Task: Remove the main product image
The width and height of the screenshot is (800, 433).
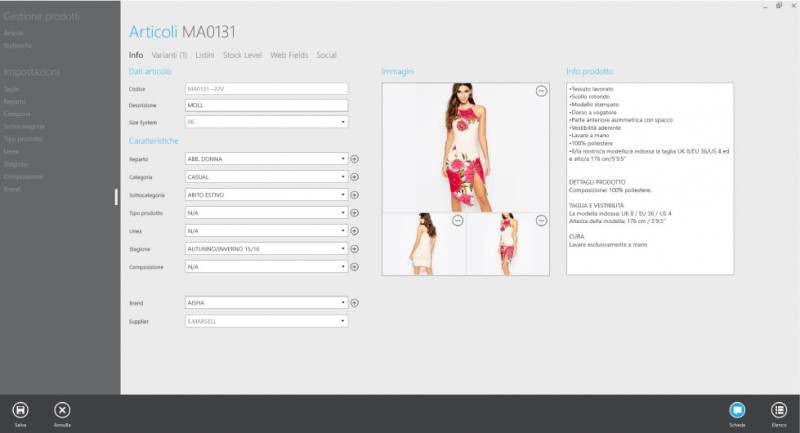Action: tap(541, 91)
